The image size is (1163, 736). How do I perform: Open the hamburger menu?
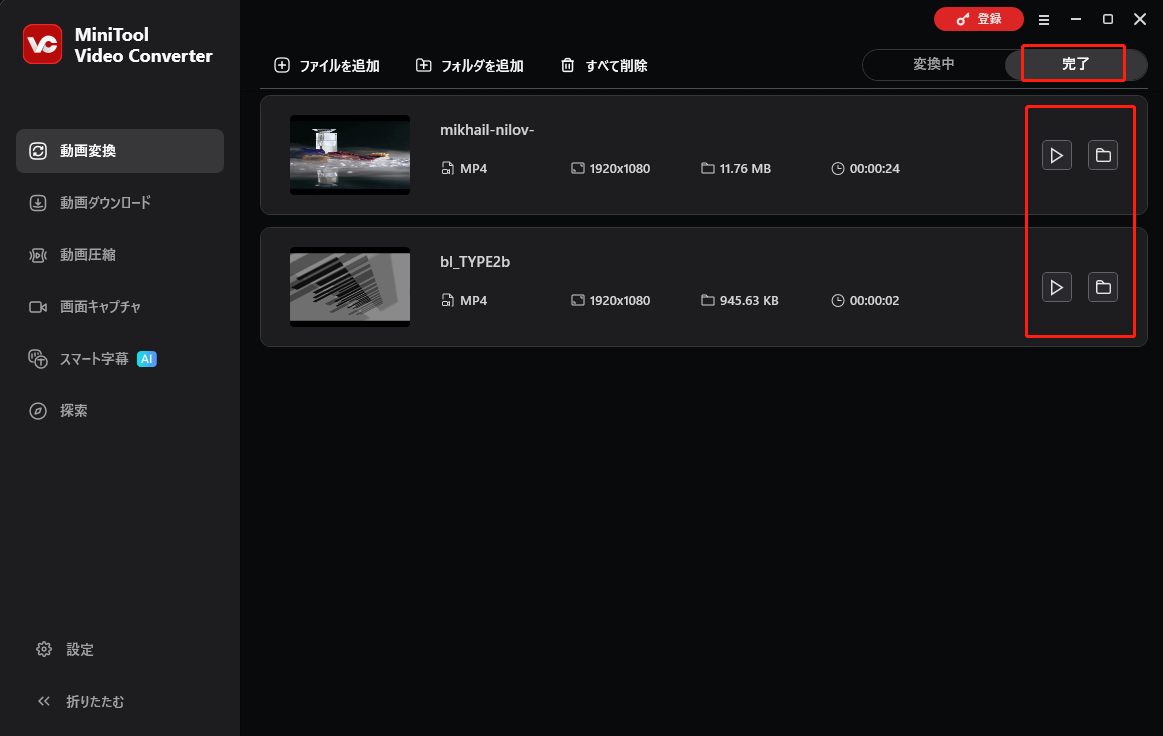(1044, 19)
